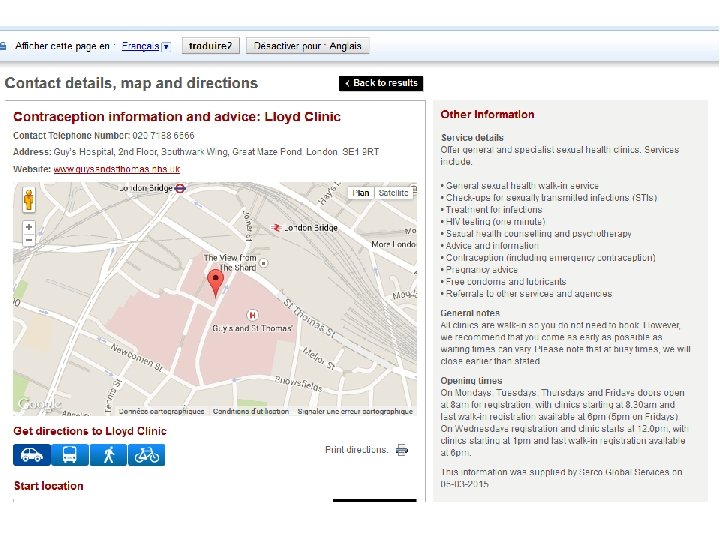The height and width of the screenshot is (540, 720).
Task: Click Treatment for infections bullet
Action: 491,209
